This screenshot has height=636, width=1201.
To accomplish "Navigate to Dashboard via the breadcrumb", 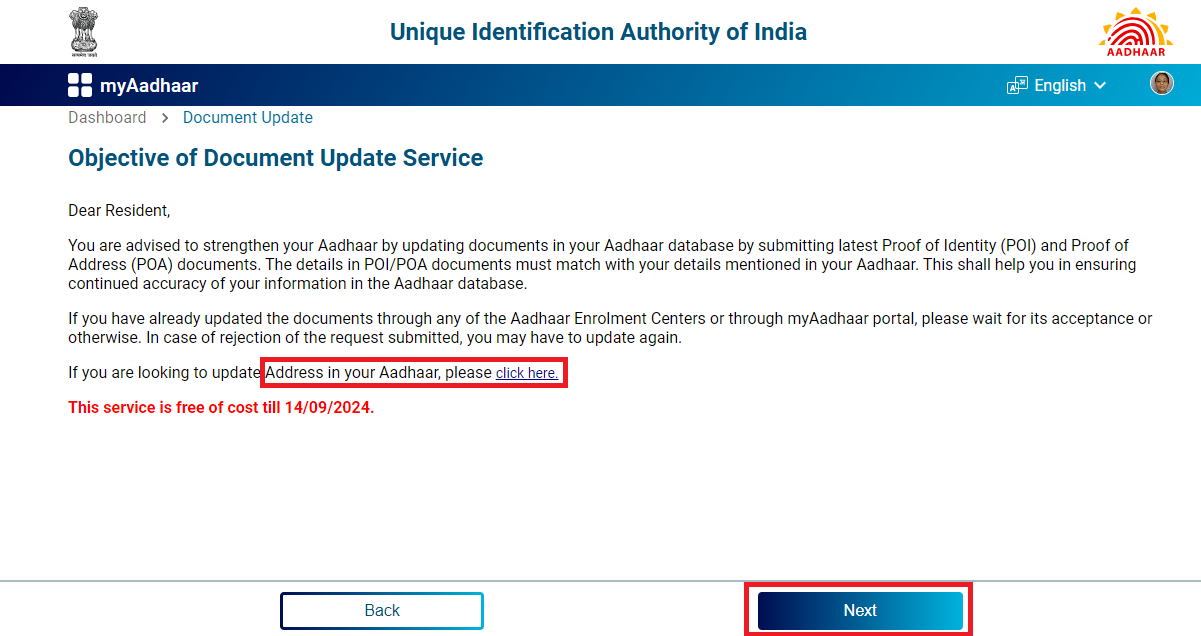I will pyautogui.click(x=107, y=117).
